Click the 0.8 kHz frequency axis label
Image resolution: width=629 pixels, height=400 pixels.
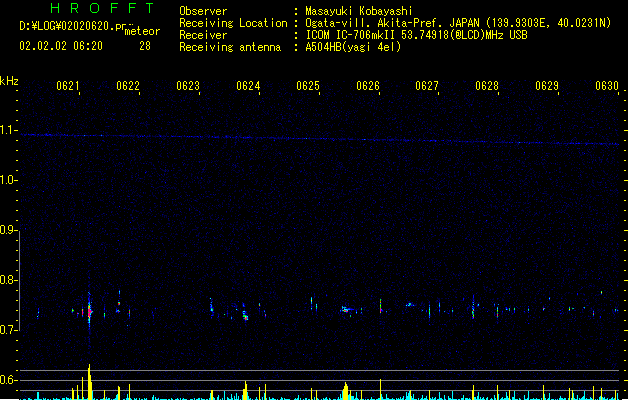coord(8,280)
